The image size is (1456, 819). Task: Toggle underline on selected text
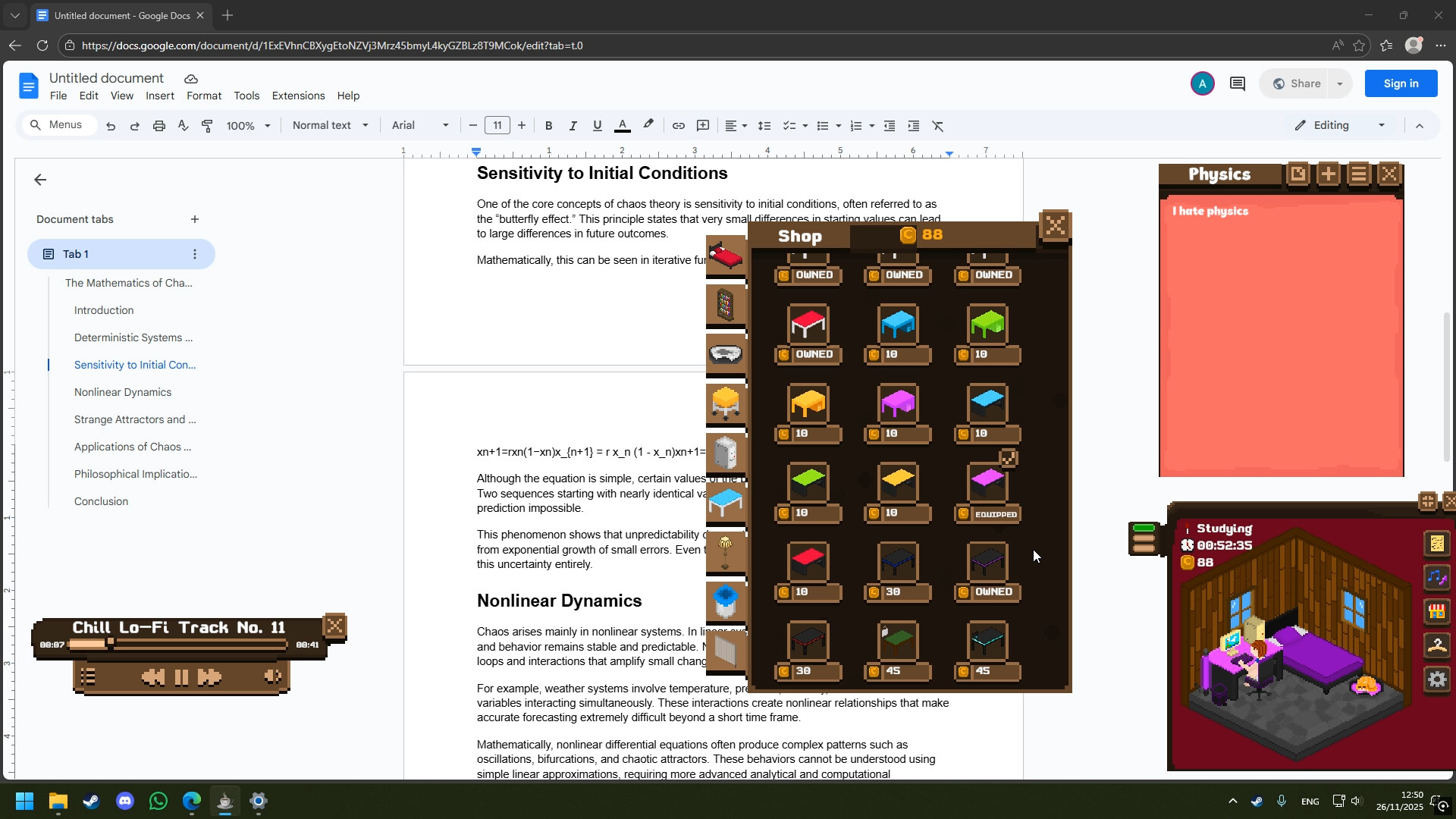click(x=598, y=125)
